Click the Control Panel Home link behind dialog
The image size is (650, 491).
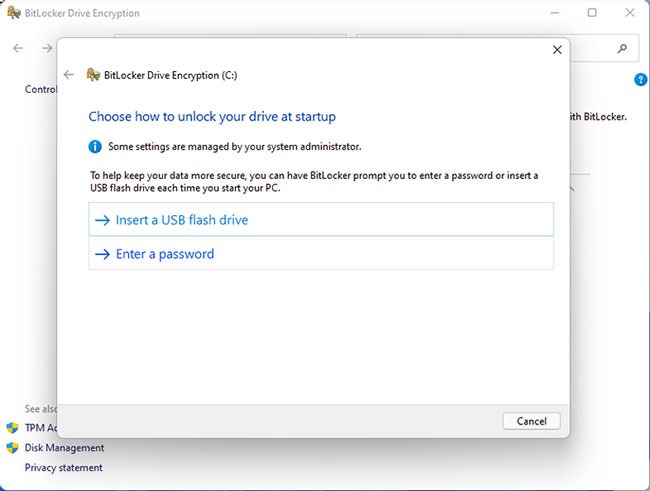pyautogui.click(x=41, y=89)
